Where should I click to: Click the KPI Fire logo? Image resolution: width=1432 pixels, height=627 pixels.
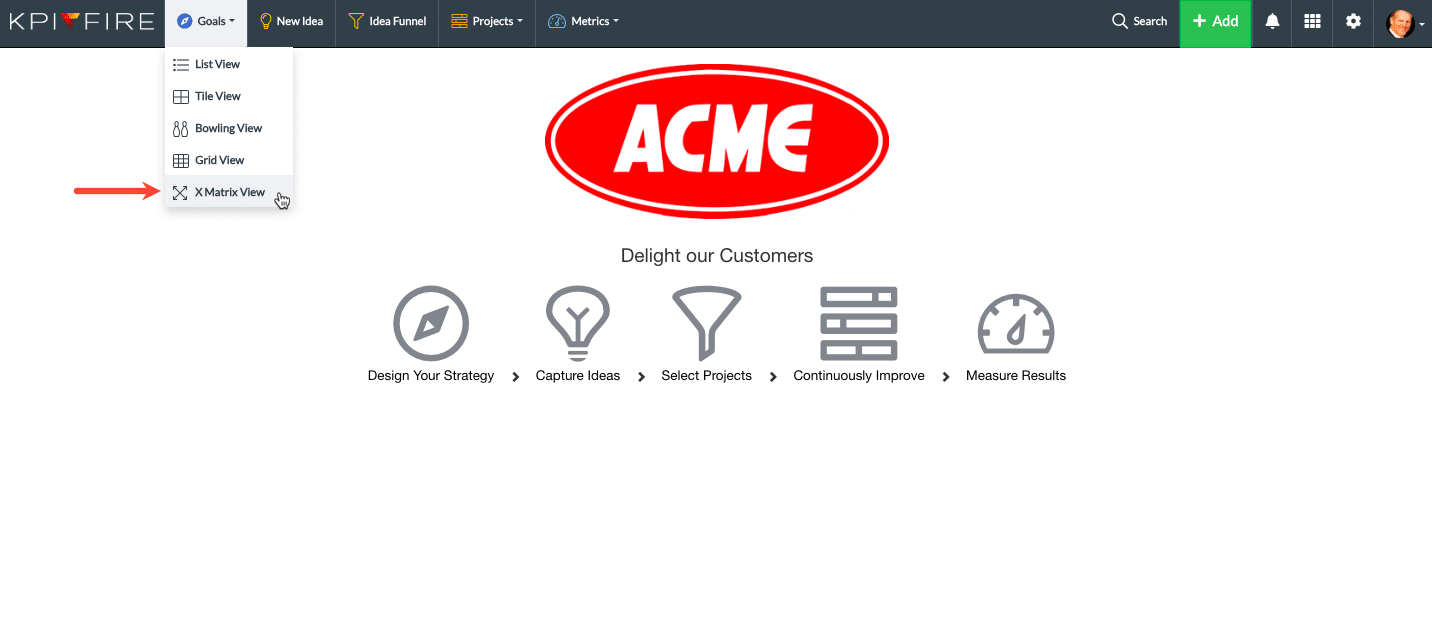coord(82,21)
